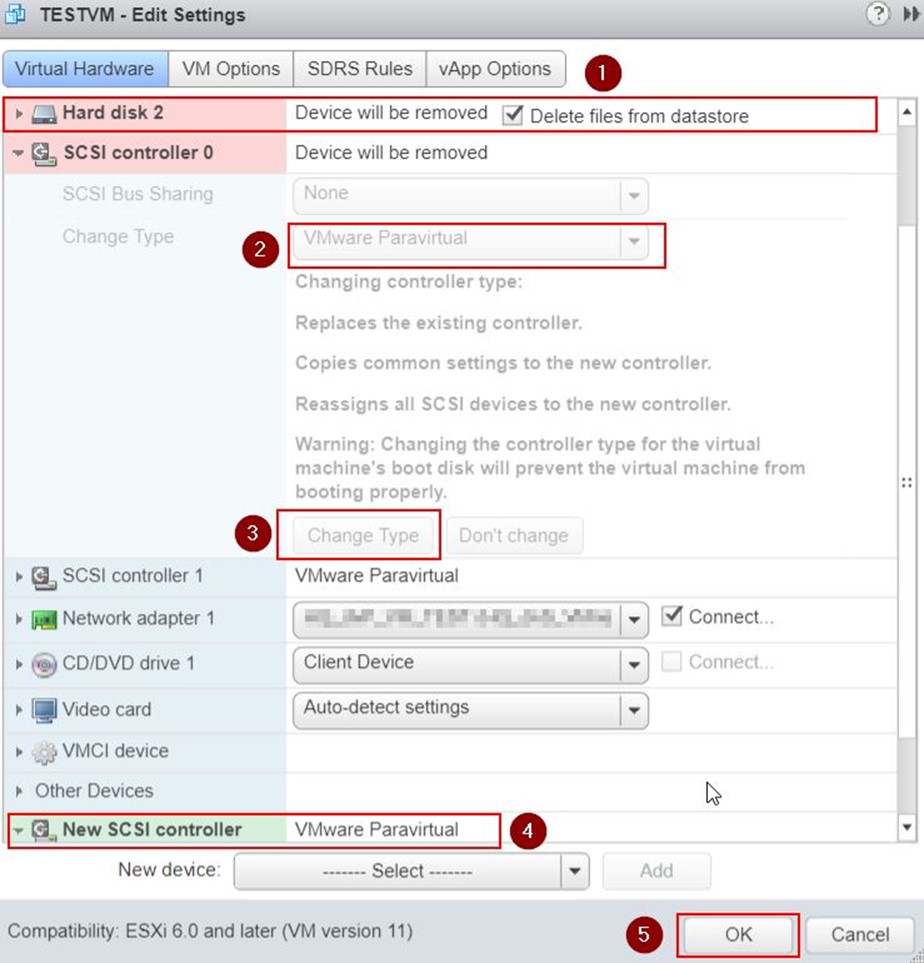This screenshot has height=963, width=924.
Task: Toggle Network adapter 1 Connect checkbox
Action: click(x=671, y=616)
